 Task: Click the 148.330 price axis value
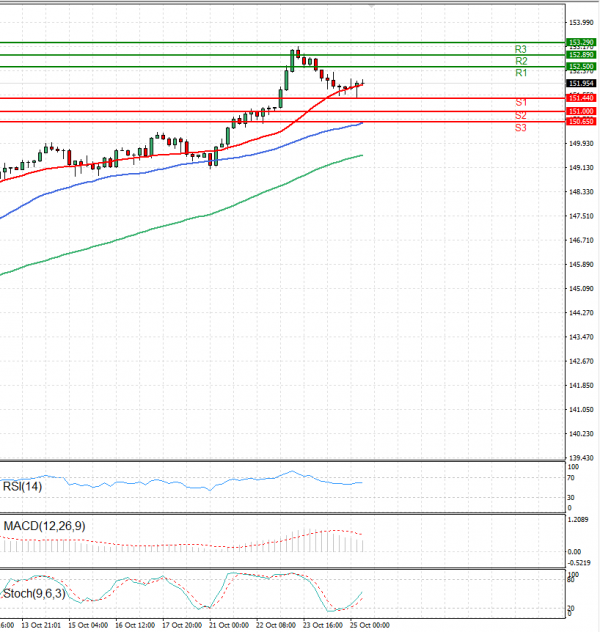[x=581, y=192]
